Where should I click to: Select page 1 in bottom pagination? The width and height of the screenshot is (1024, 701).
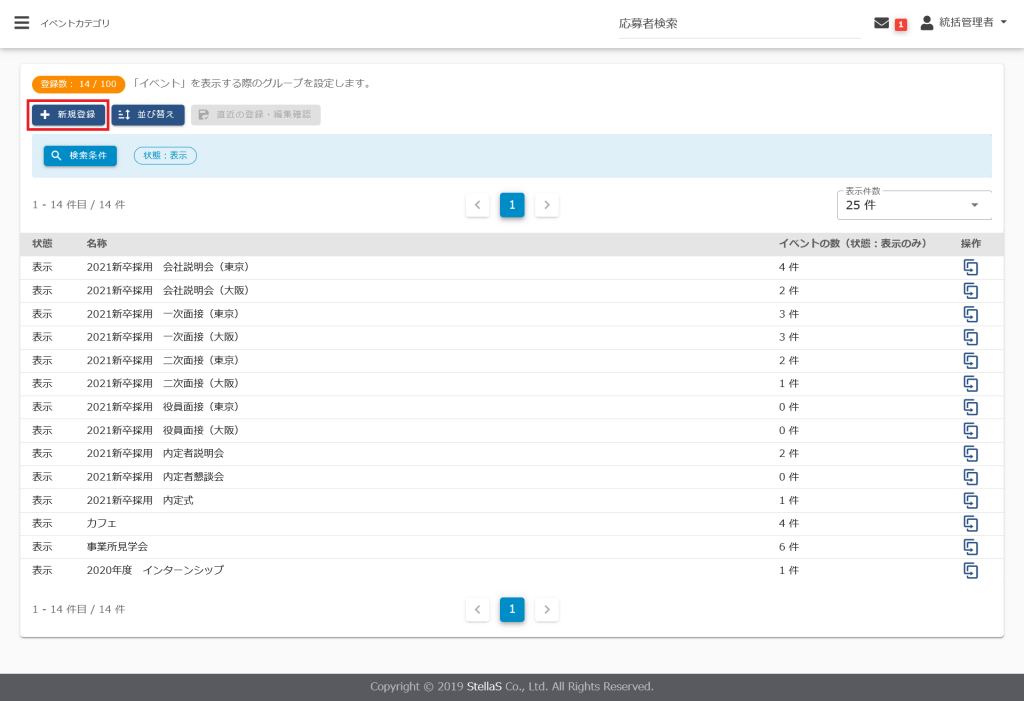(x=512, y=609)
